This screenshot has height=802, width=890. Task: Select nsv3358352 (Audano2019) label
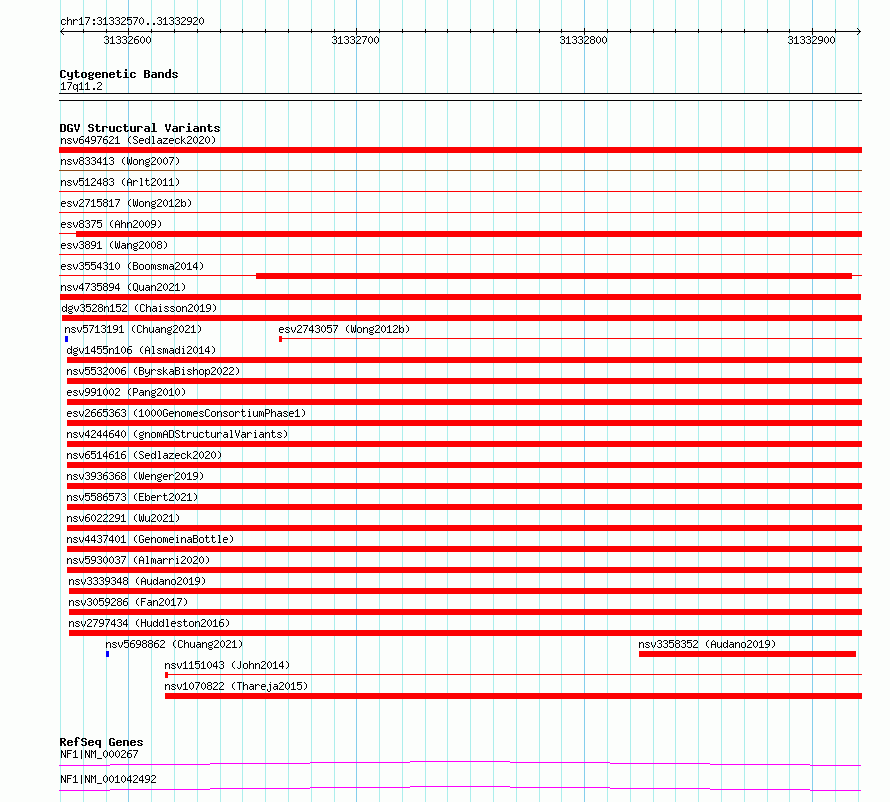pos(707,644)
